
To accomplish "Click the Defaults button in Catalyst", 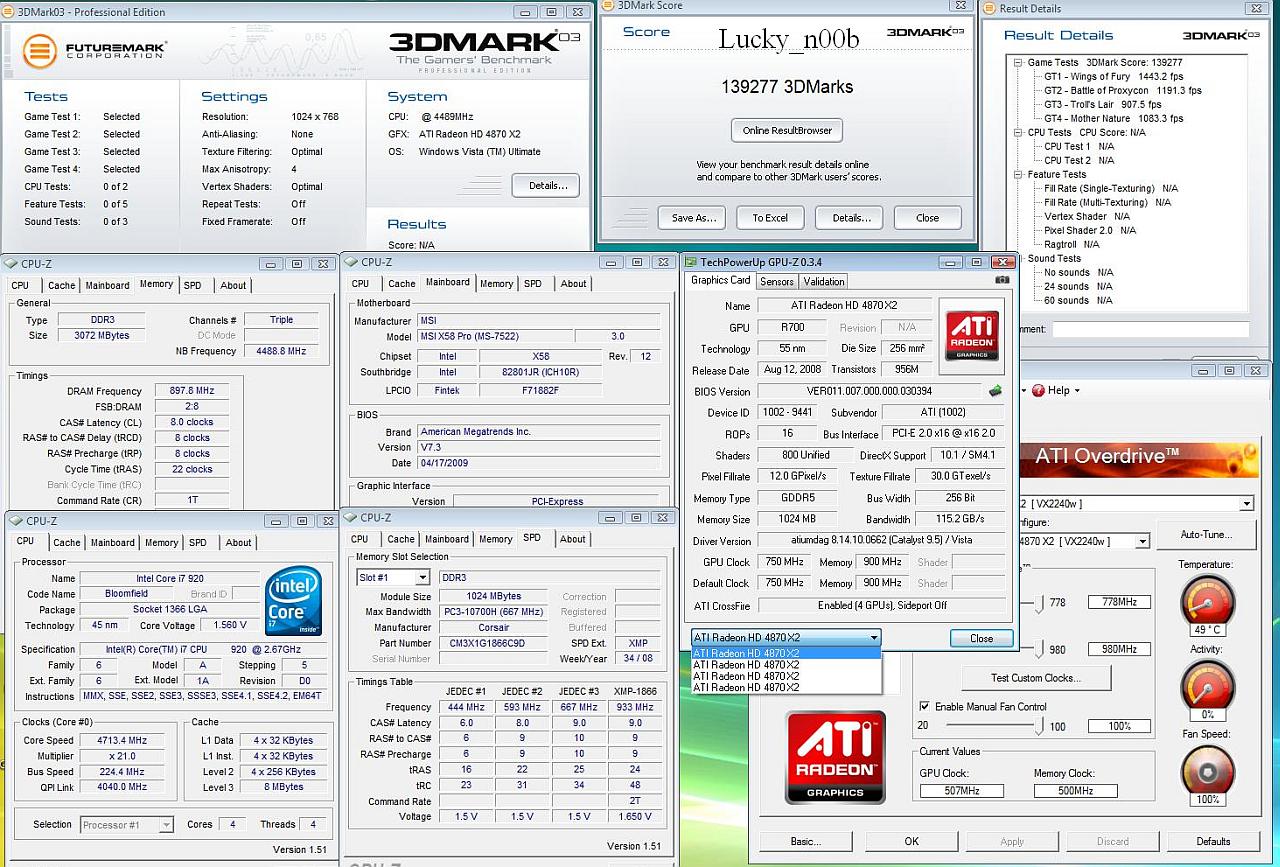I will [x=1213, y=841].
